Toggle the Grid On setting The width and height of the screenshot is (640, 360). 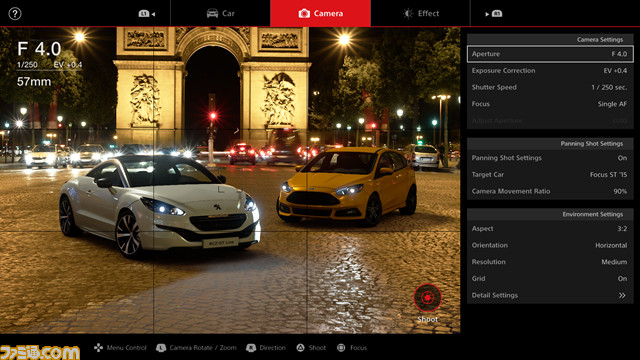coord(550,279)
